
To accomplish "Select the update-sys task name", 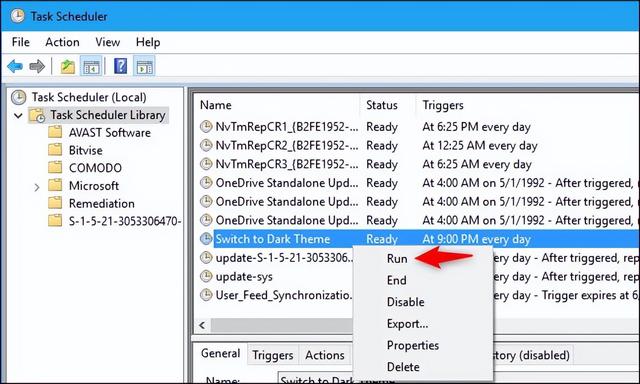I will coord(244,276).
